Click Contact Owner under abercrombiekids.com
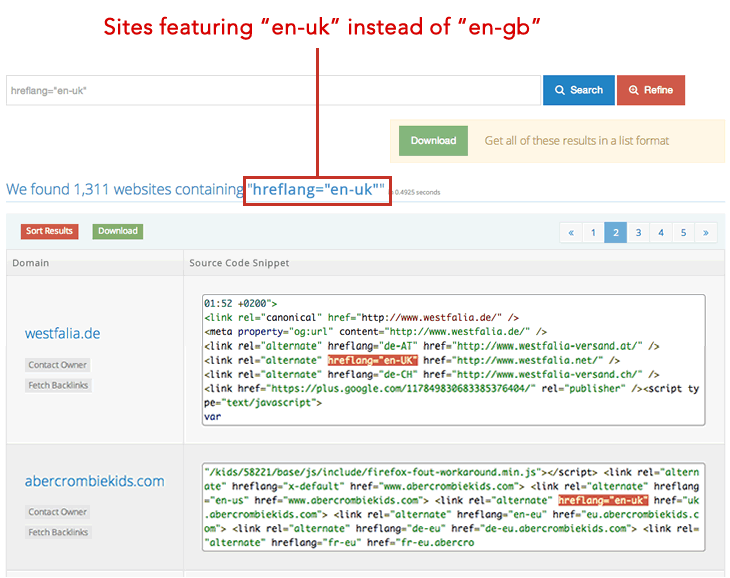Image resolution: width=730 pixels, height=578 pixels. 57,512
